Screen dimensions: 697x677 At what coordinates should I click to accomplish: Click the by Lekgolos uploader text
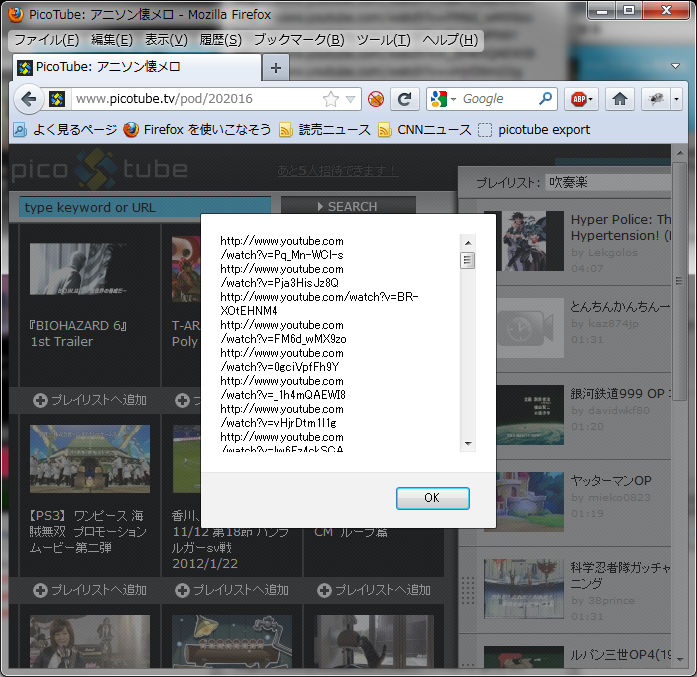[604, 252]
